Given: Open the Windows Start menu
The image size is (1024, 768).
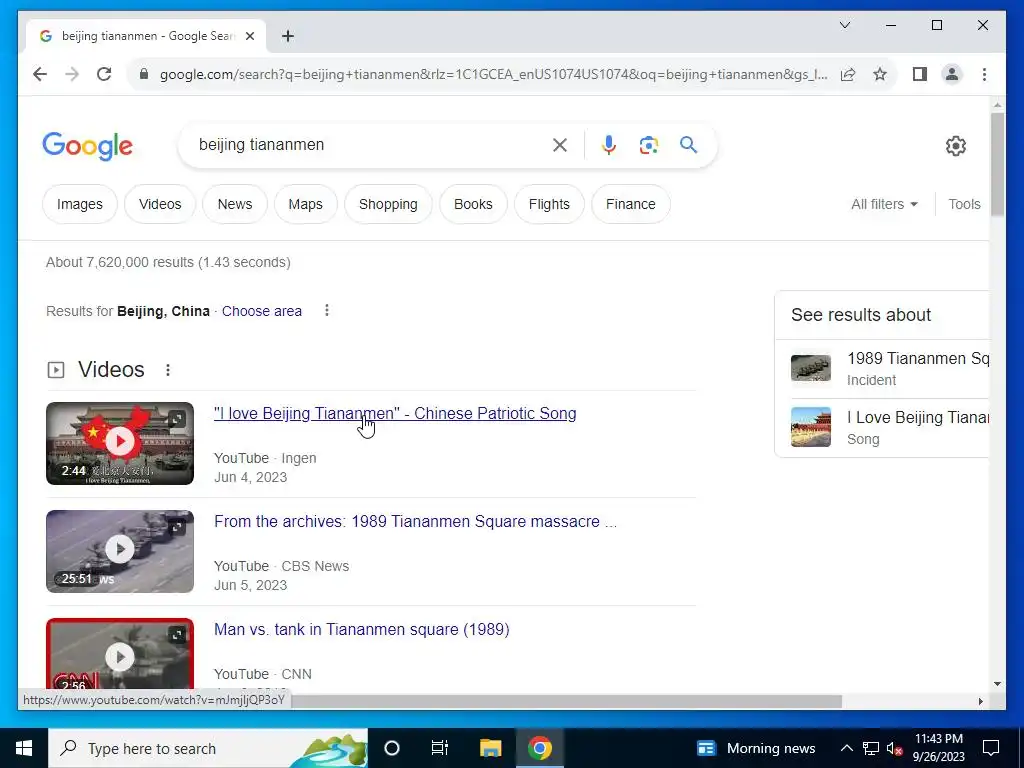Looking at the screenshot, I should coord(24,748).
